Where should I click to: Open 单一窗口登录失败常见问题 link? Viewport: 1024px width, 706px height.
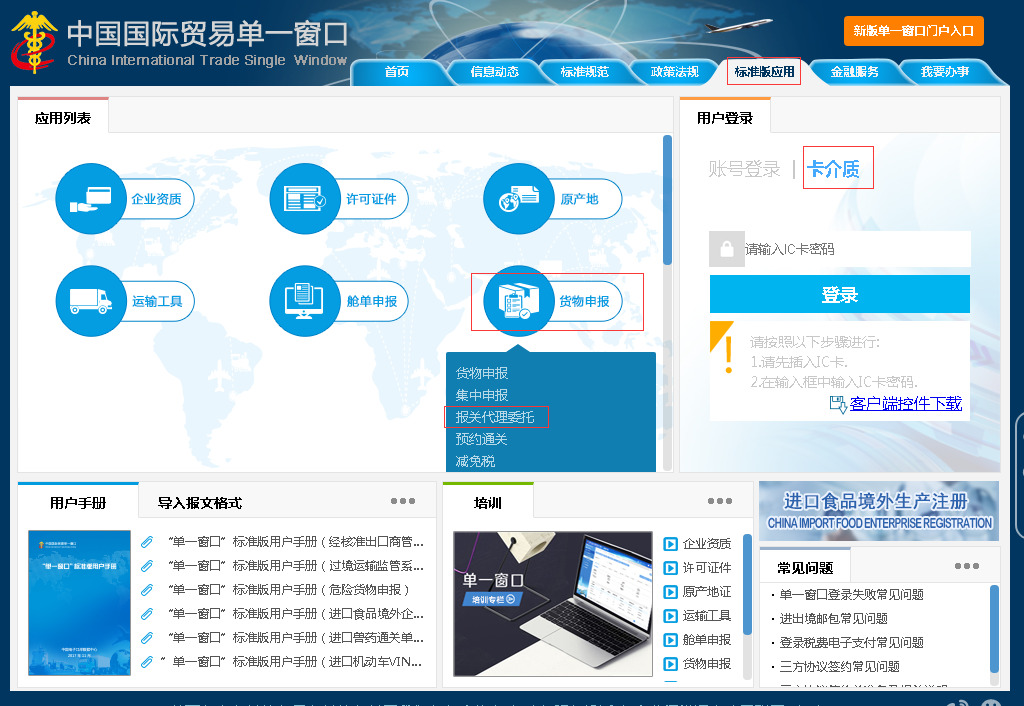tap(852, 594)
